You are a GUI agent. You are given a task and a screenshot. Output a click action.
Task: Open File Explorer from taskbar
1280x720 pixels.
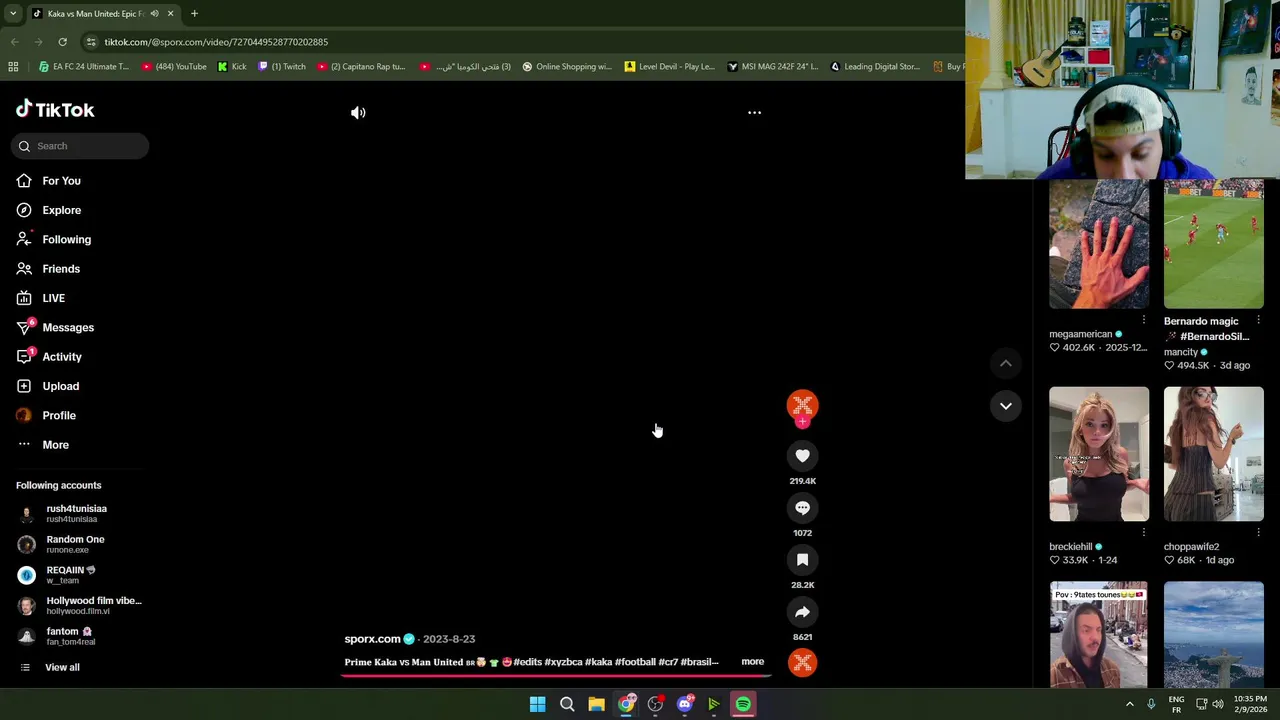click(x=596, y=705)
